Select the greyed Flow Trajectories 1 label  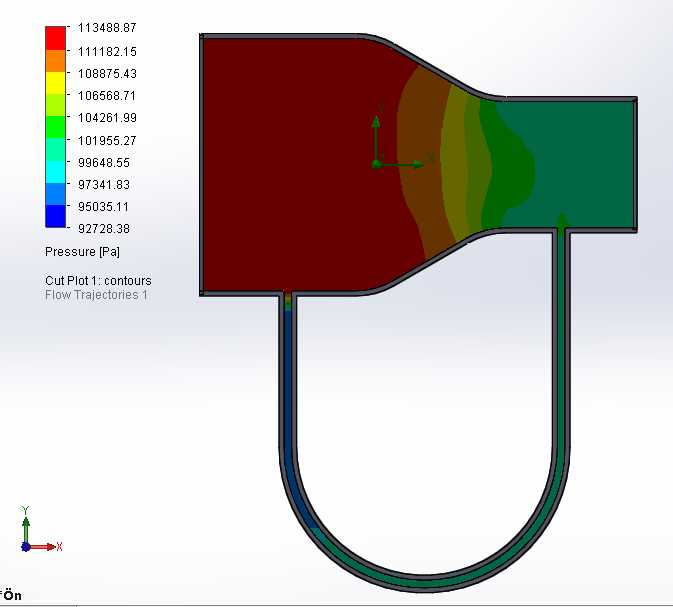tap(96, 295)
